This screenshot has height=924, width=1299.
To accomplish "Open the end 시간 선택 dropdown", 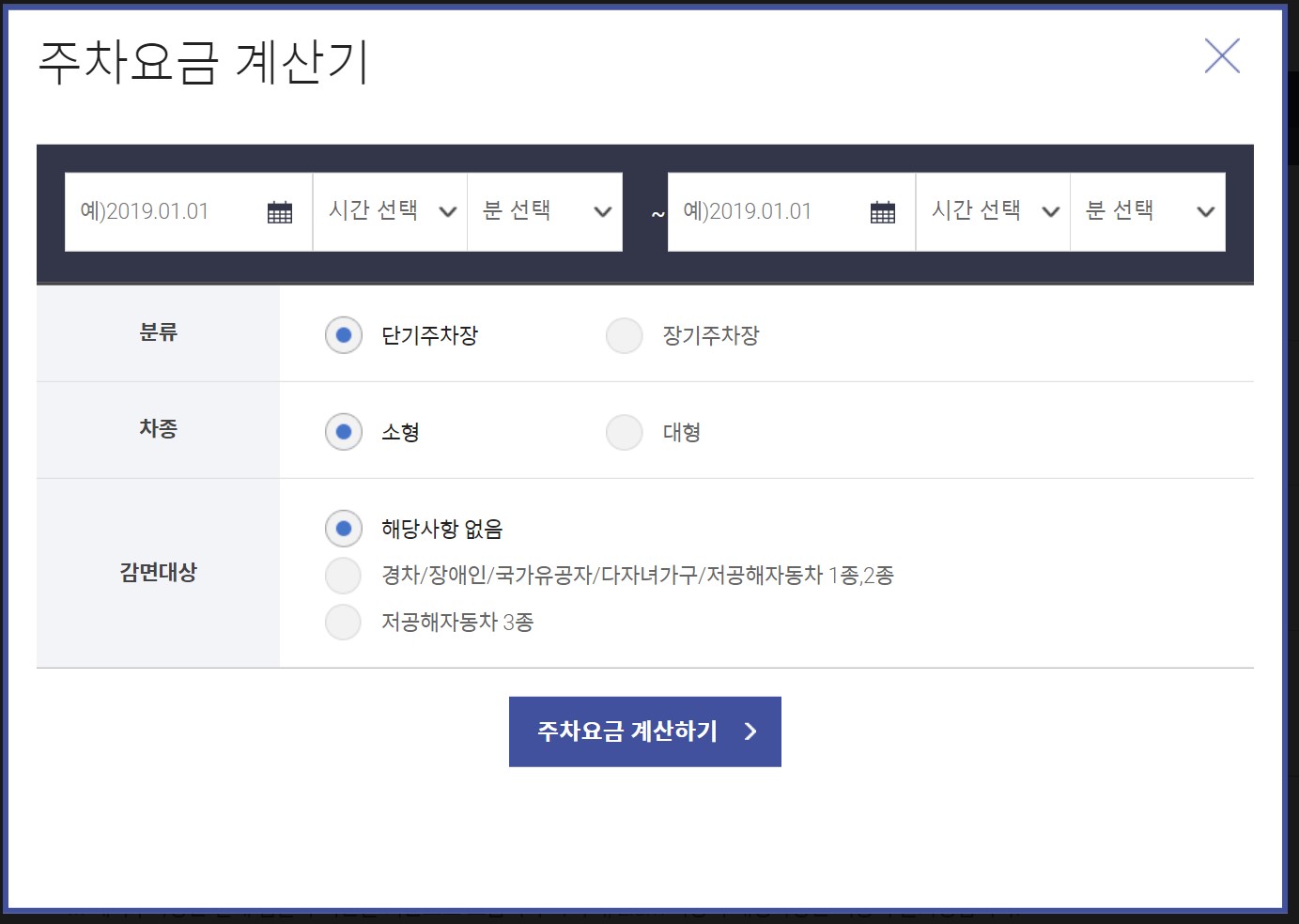I will (994, 212).
